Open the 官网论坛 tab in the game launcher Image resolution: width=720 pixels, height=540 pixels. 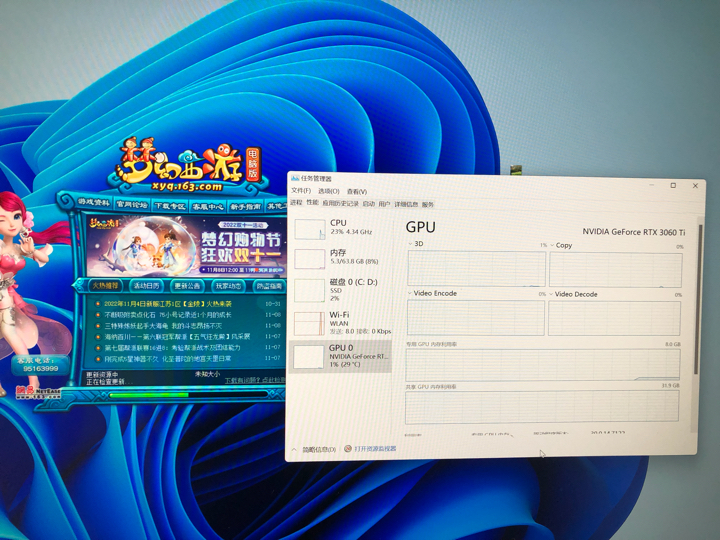click(x=132, y=204)
